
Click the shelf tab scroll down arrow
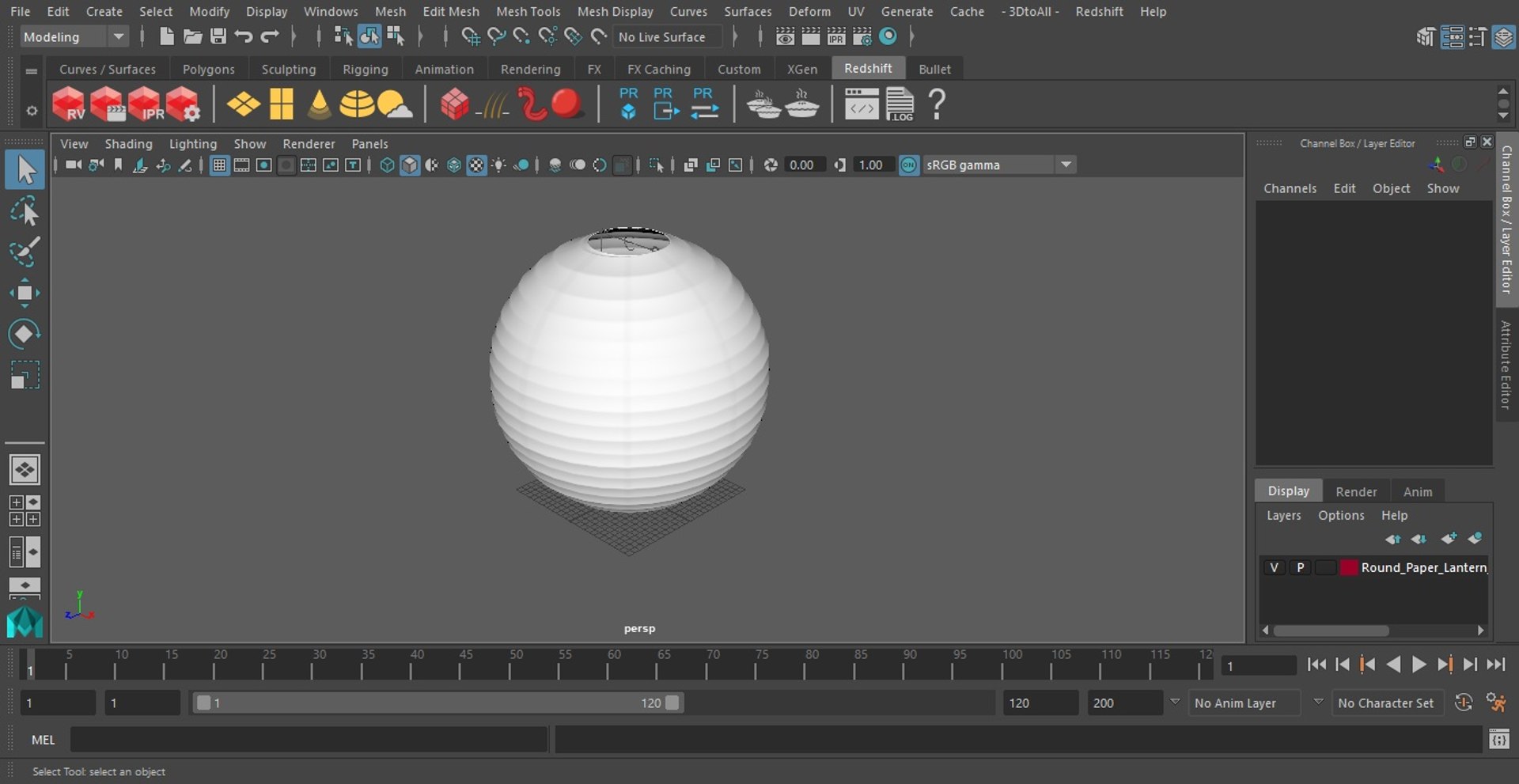[x=1503, y=116]
